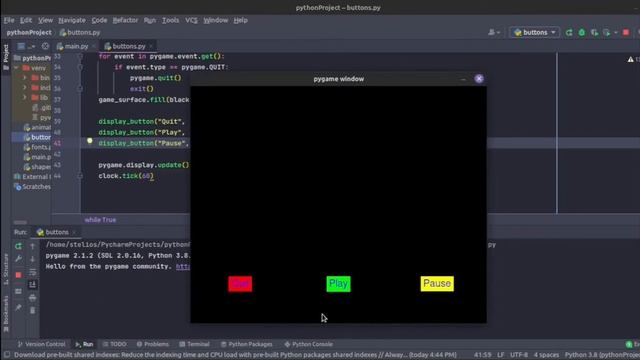Click the while True breadcrumb below editor
This screenshot has height=360, width=640.
pos(100,220)
